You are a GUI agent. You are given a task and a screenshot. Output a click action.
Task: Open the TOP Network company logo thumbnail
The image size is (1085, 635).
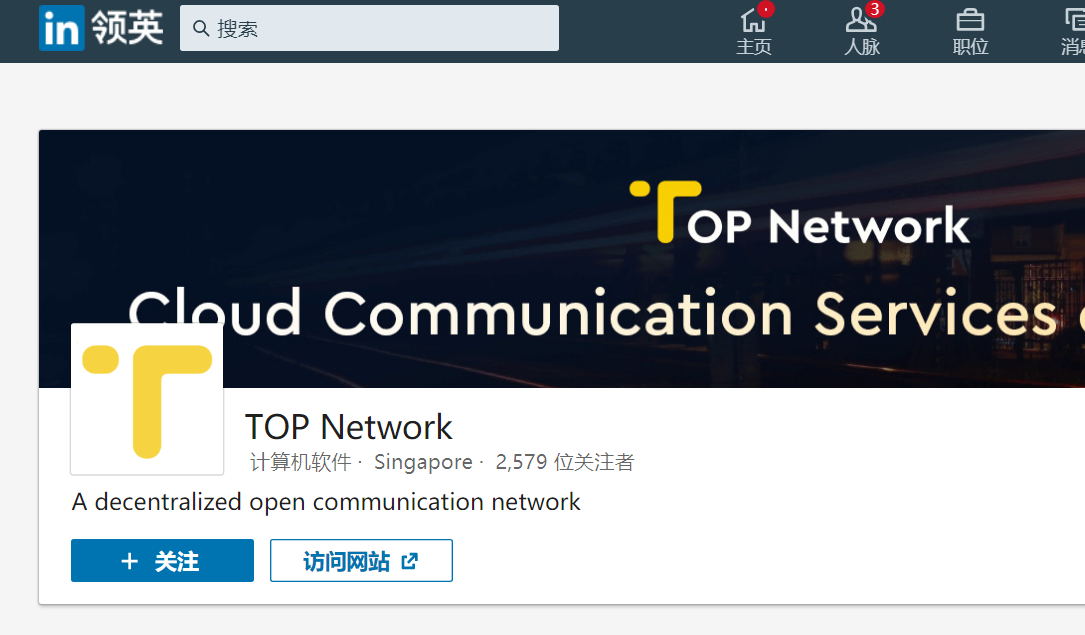pos(147,399)
